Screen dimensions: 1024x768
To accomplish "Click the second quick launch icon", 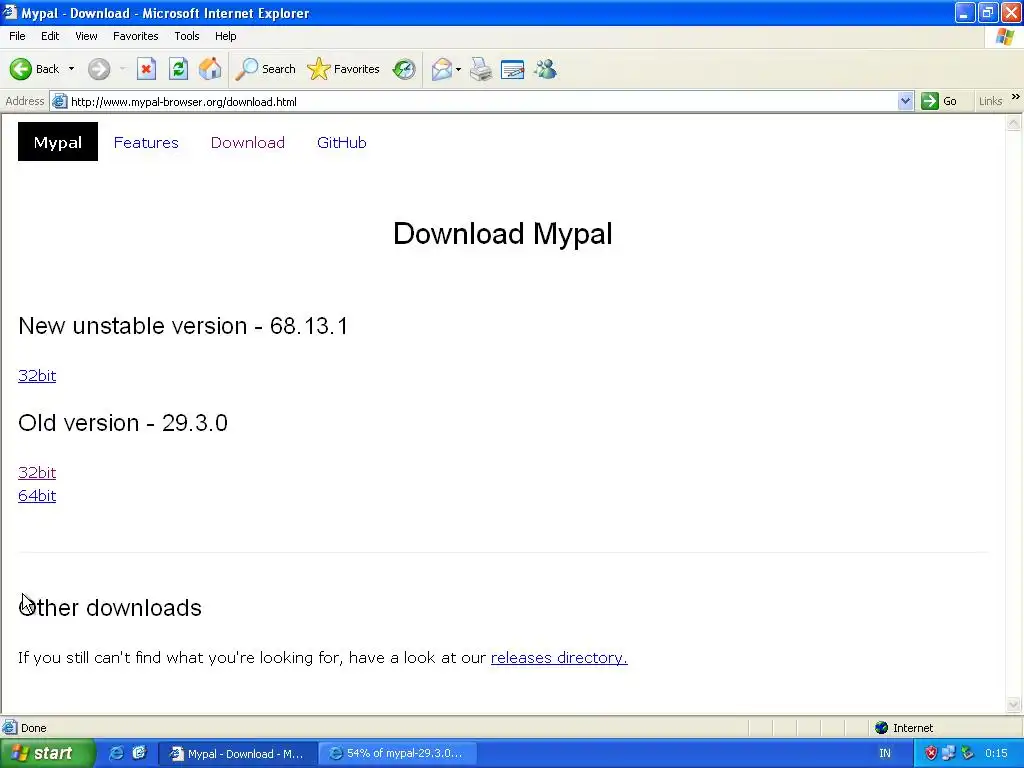I will (139, 753).
